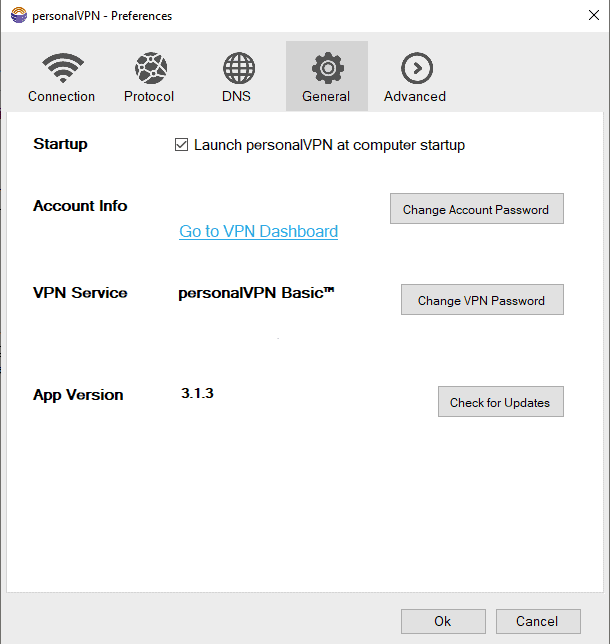610x644 pixels.
Task: Click the Account Info section heading
Action: pyautogui.click(x=80, y=206)
